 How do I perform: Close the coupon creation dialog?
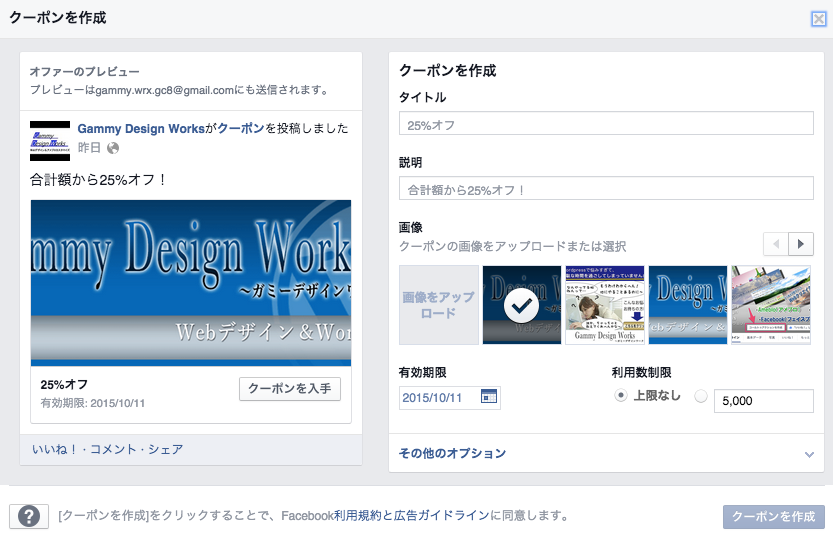(819, 19)
